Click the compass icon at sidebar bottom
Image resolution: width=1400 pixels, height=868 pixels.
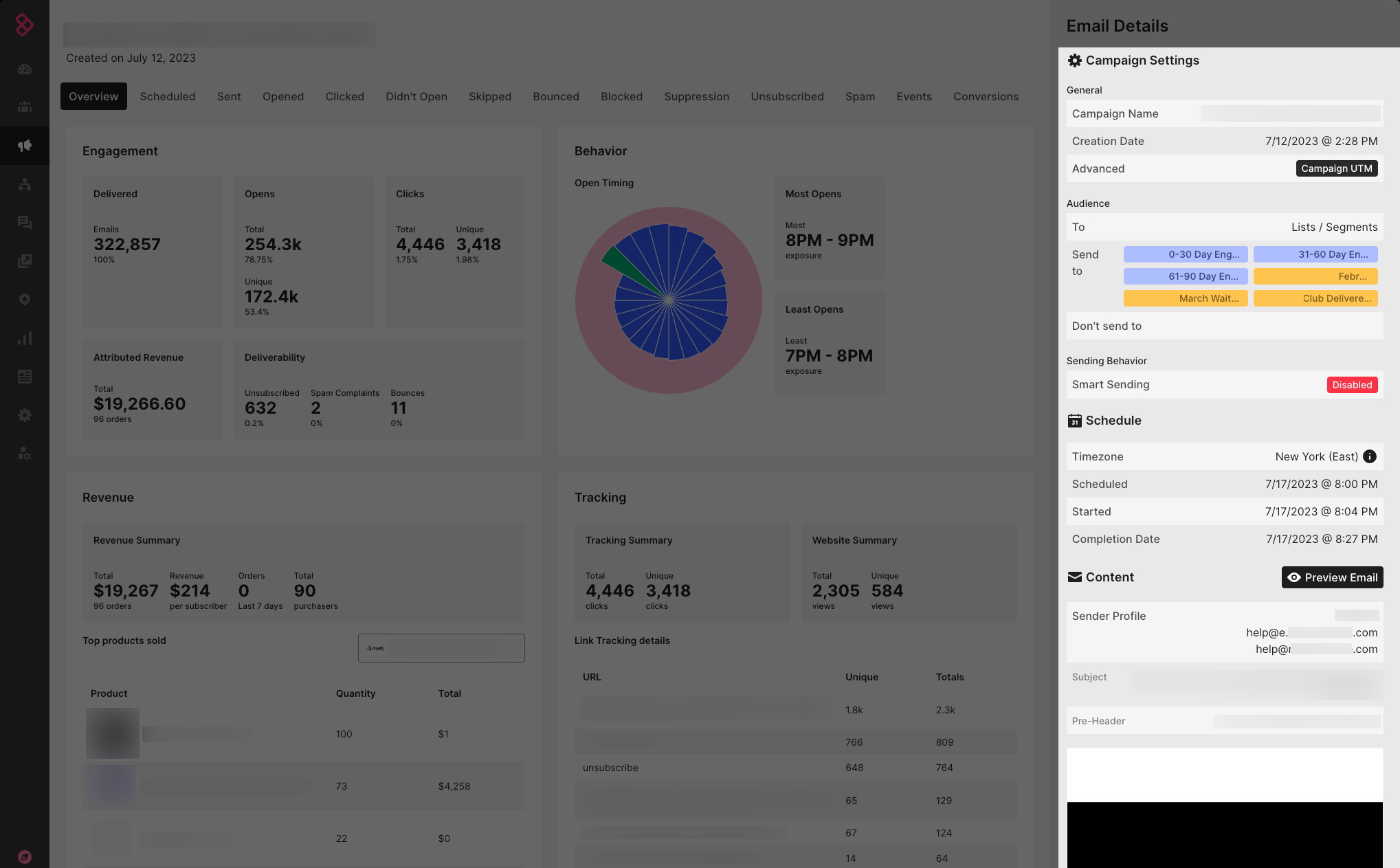(x=25, y=856)
